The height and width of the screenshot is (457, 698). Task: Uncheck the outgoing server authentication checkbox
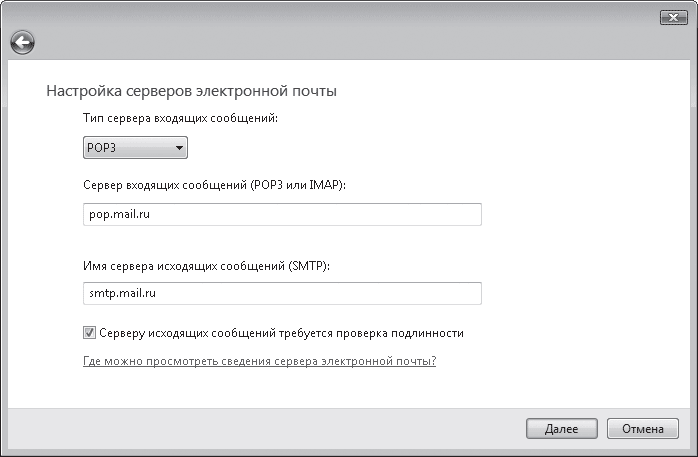[90, 332]
